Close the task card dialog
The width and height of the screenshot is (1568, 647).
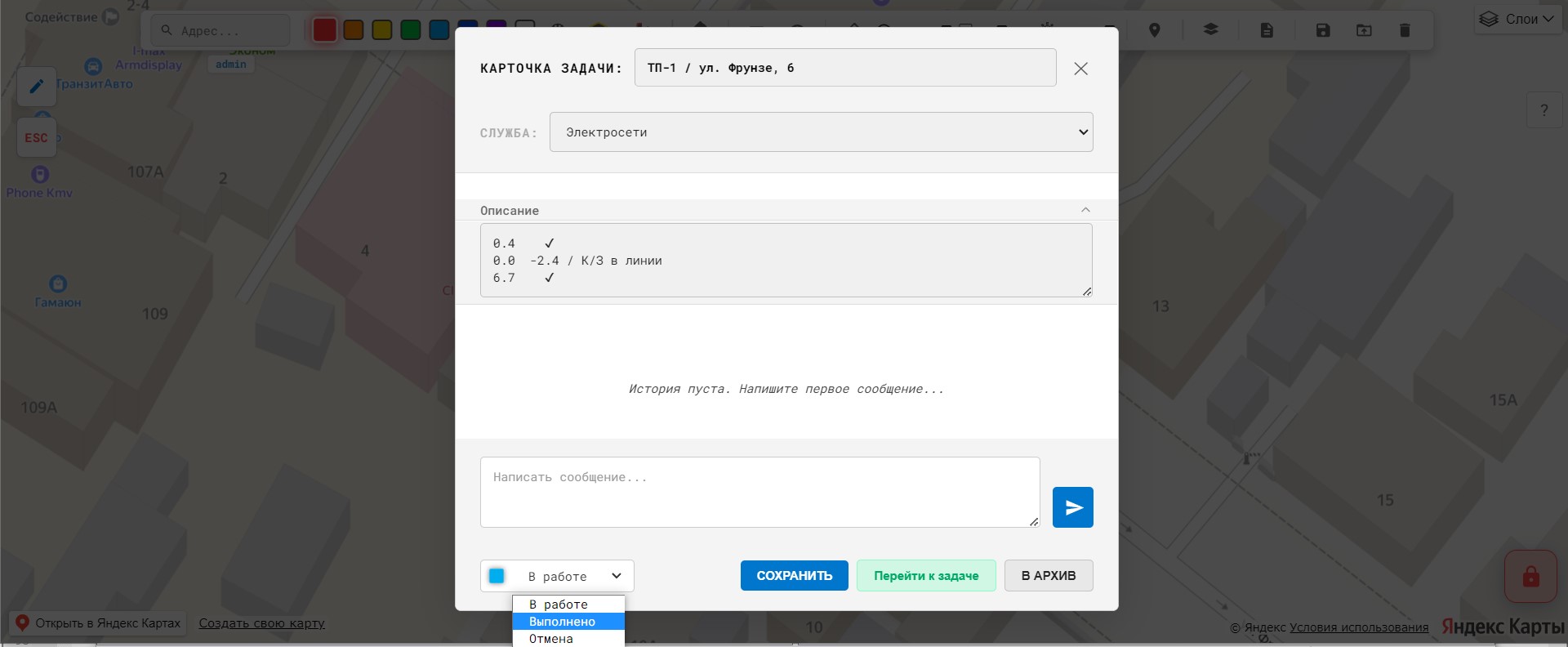click(x=1080, y=69)
